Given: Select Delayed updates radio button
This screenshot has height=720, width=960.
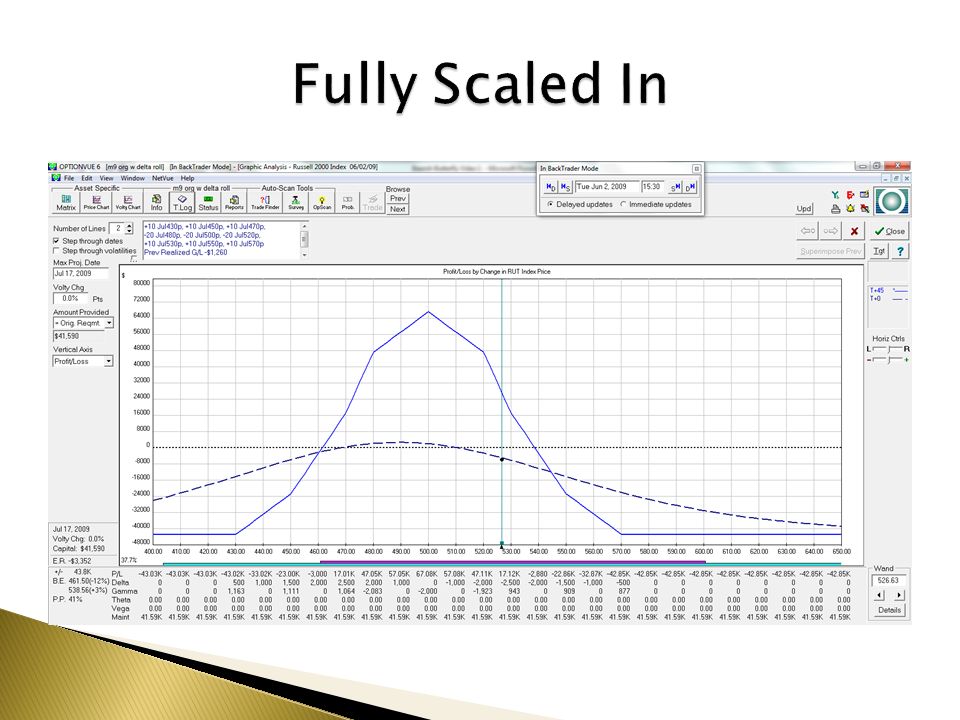Looking at the screenshot, I should point(550,204).
